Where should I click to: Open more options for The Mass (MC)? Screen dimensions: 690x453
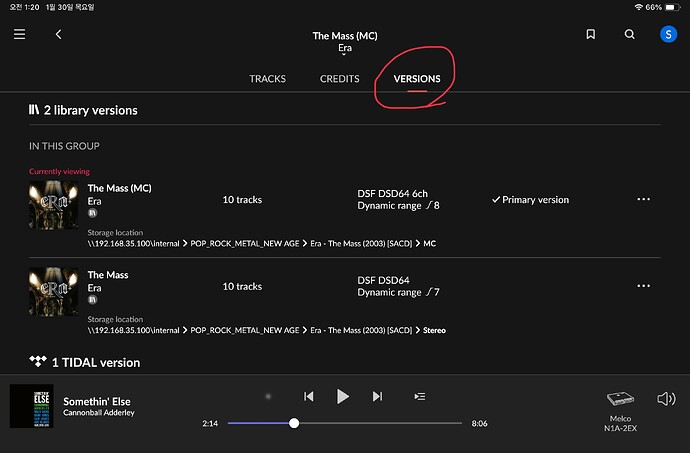coord(643,199)
